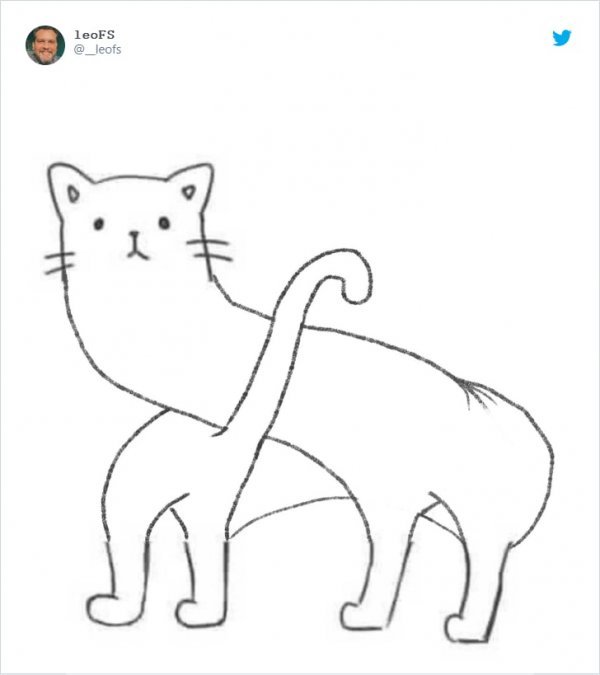Click the cat's nose and mouth
The height and width of the screenshot is (675, 600).
137,245
